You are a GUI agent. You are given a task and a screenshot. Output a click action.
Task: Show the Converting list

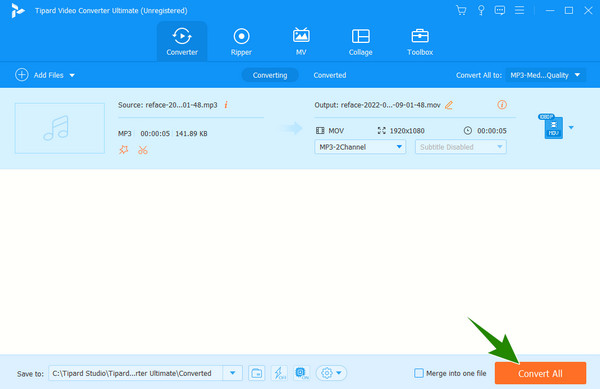(270, 75)
